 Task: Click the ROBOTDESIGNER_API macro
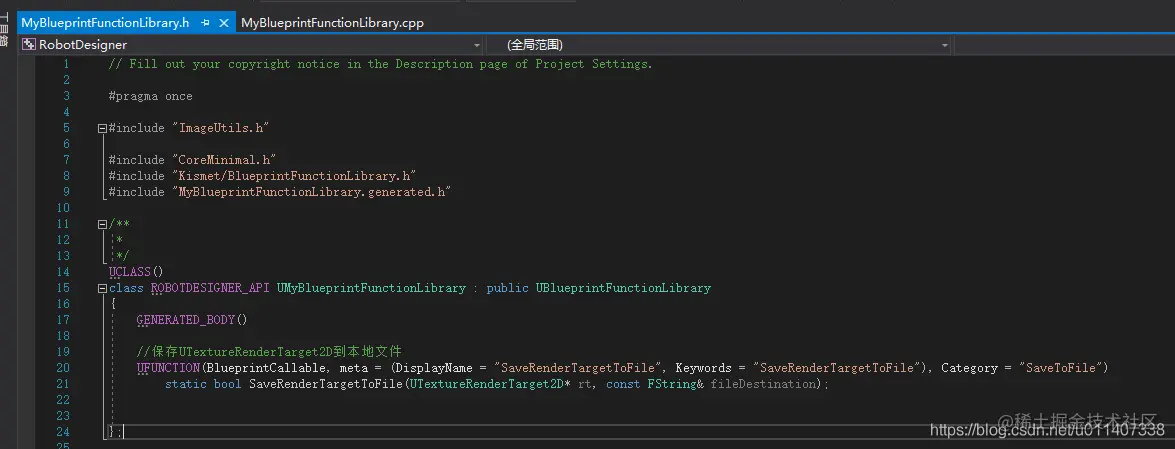[x=210, y=288]
